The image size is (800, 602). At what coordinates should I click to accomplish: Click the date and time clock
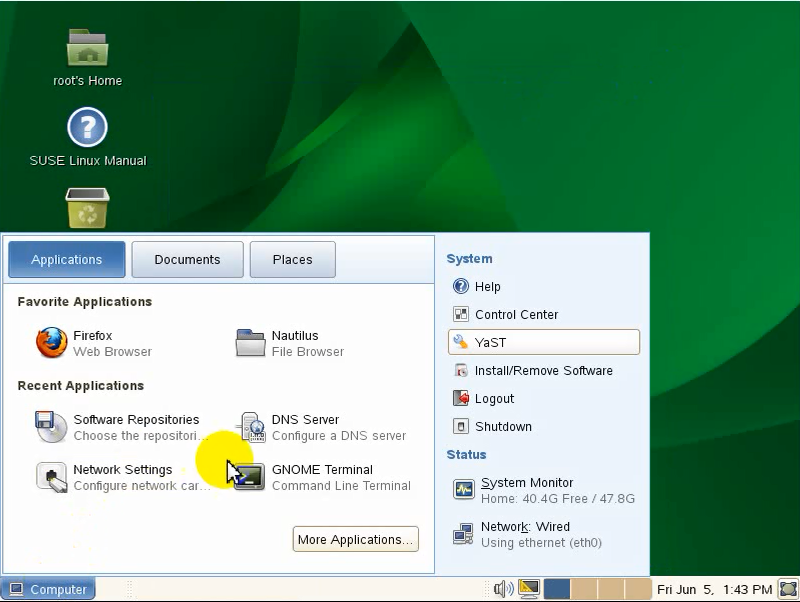[714, 589]
